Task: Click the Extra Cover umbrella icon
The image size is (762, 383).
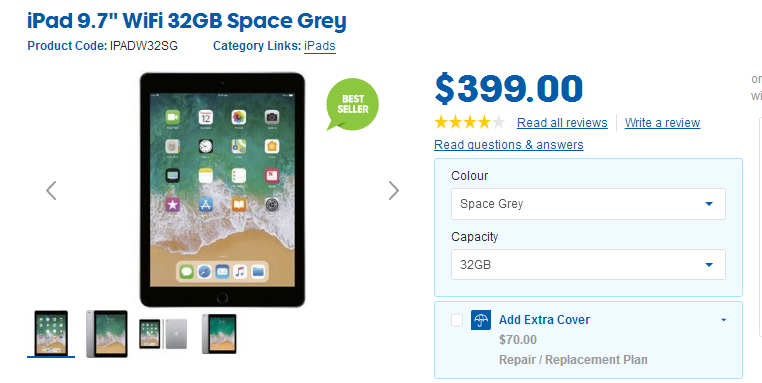Action: pyautogui.click(x=481, y=320)
